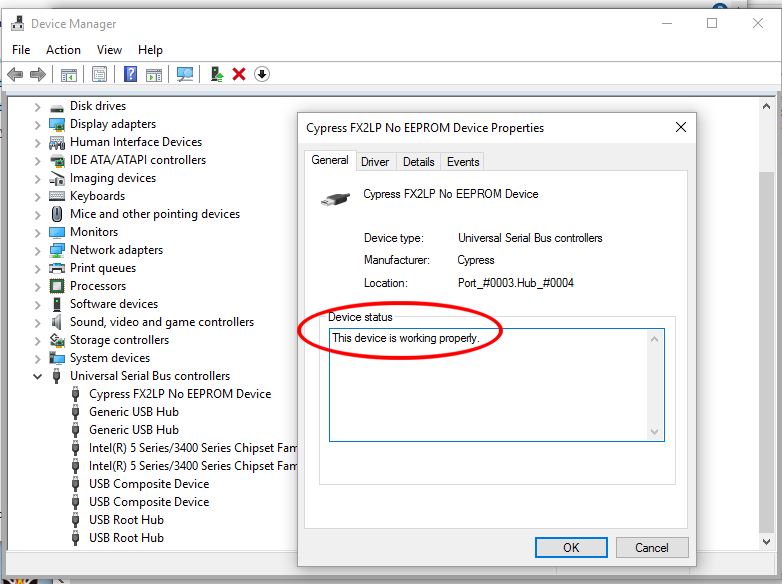Image resolution: width=782 pixels, height=584 pixels.
Task: Expand the Keyboards tree node
Action: 37,196
